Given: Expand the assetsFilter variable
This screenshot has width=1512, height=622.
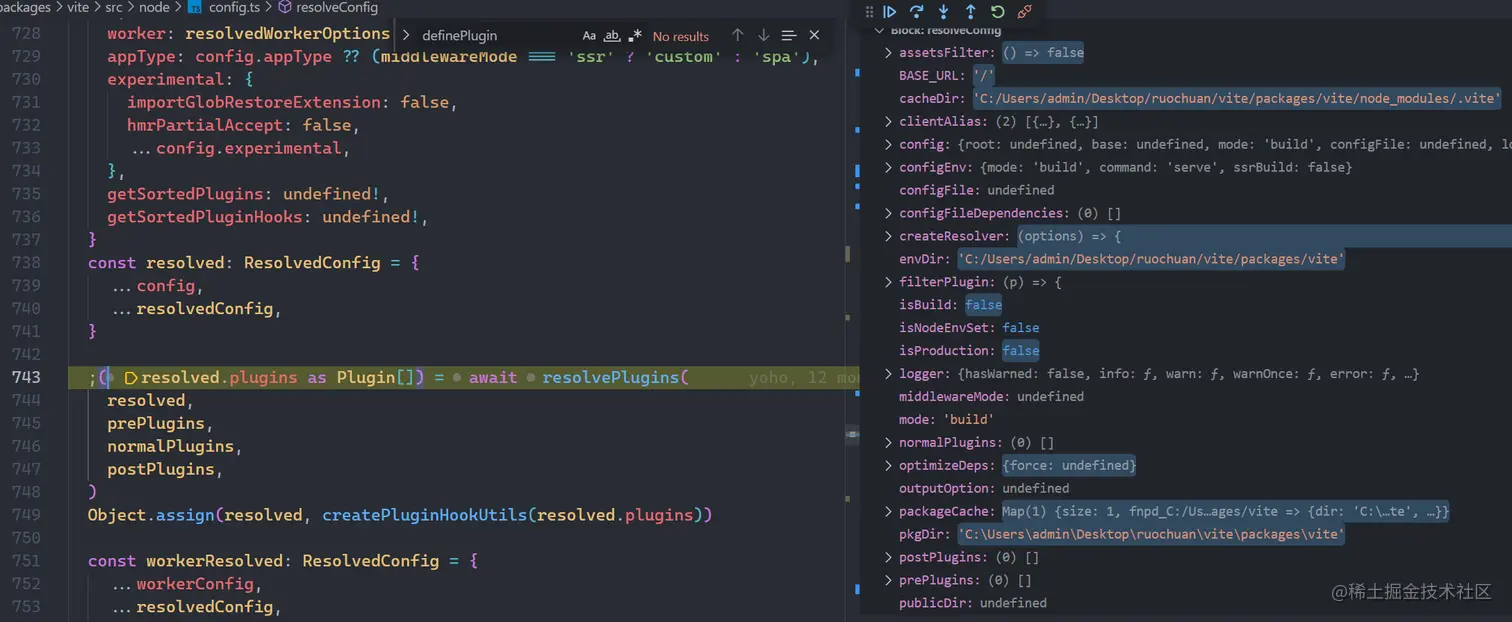Looking at the screenshot, I should 888,53.
